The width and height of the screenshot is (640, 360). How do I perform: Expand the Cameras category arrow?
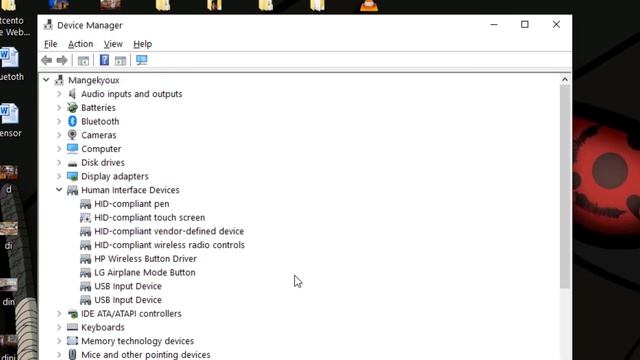pyautogui.click(x=59, y=135)
